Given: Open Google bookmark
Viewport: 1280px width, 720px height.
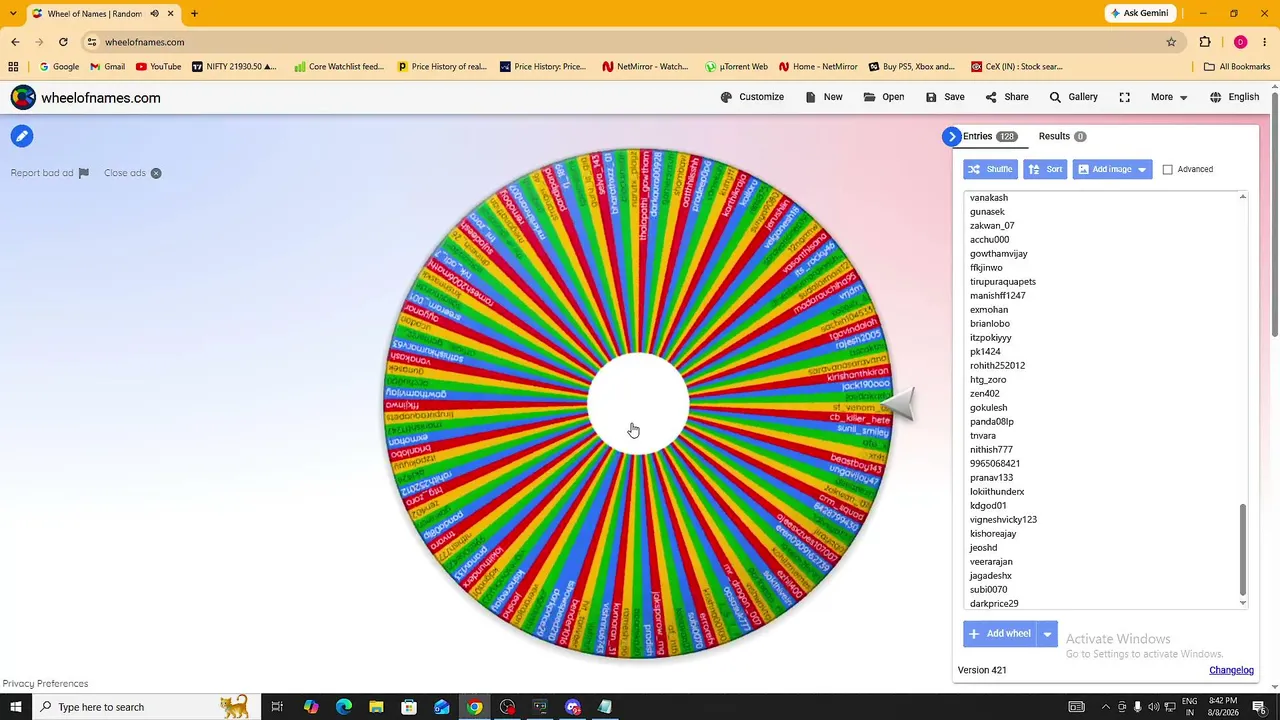Looking at the screenshot, I should (x=59, y=67).
